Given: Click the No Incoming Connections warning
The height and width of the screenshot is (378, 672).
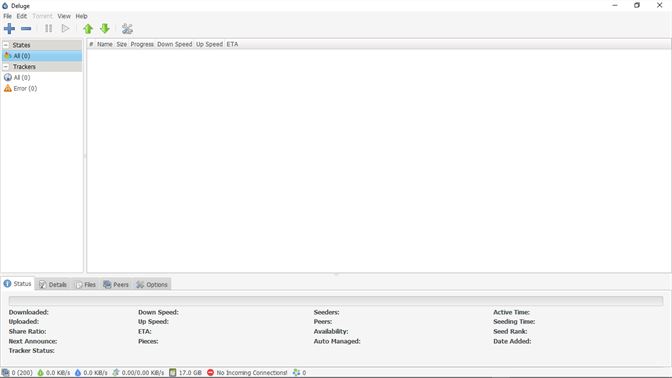Looking at the screenshot, I should click(247, 373).
